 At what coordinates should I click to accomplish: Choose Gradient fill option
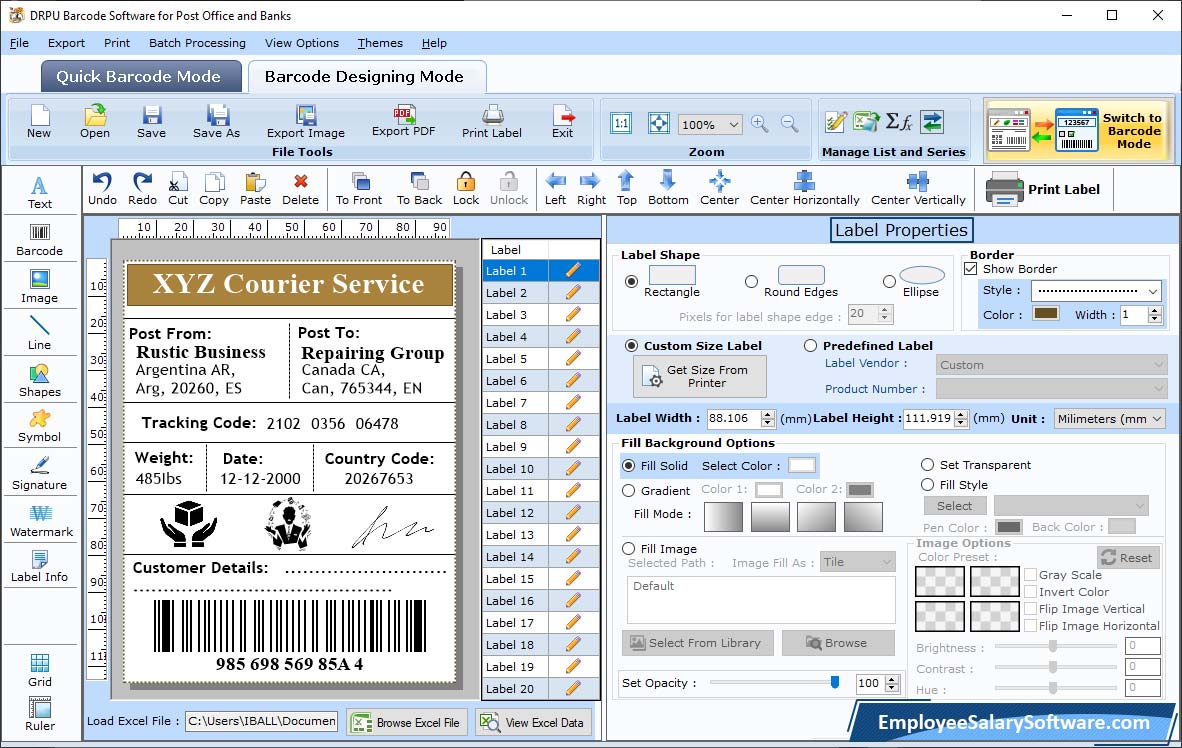pyautogui.click(x=629, y=490)
